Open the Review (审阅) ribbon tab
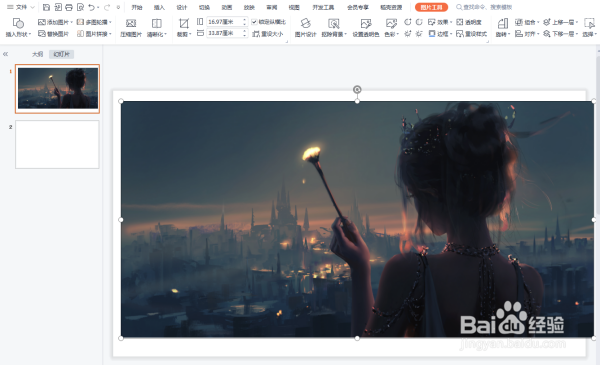Screen dimensions: 600x365 (272, 7)
